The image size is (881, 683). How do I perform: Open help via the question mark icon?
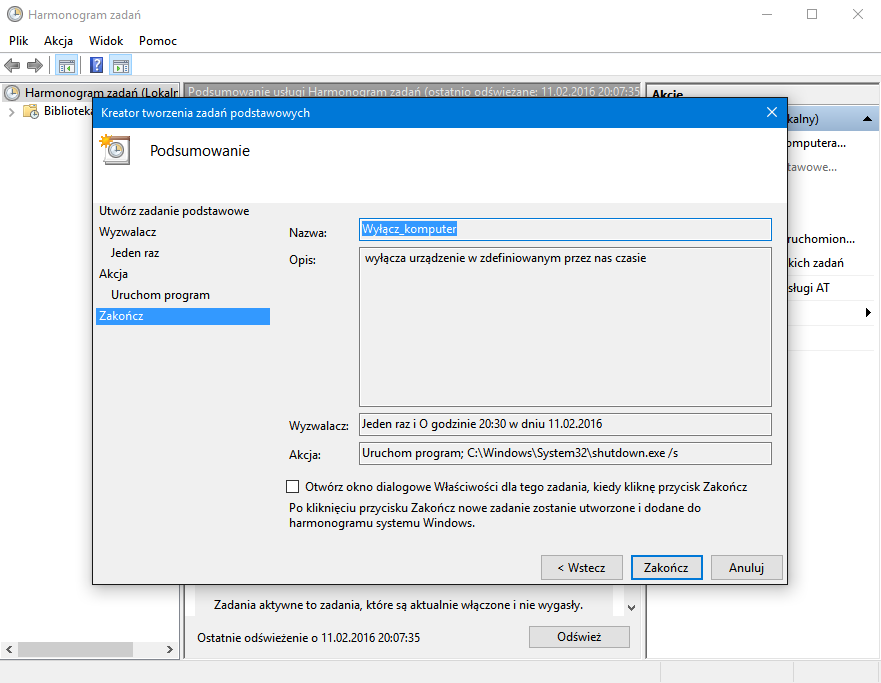(96, 66)
